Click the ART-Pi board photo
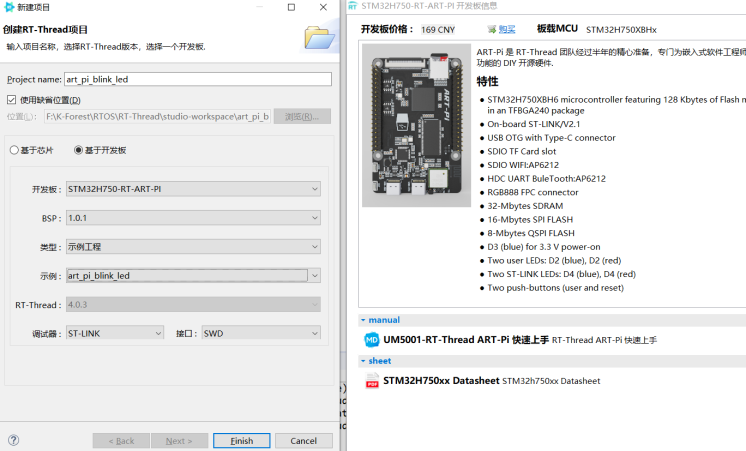This screenshot has width=746, height=451. point(416,125)
